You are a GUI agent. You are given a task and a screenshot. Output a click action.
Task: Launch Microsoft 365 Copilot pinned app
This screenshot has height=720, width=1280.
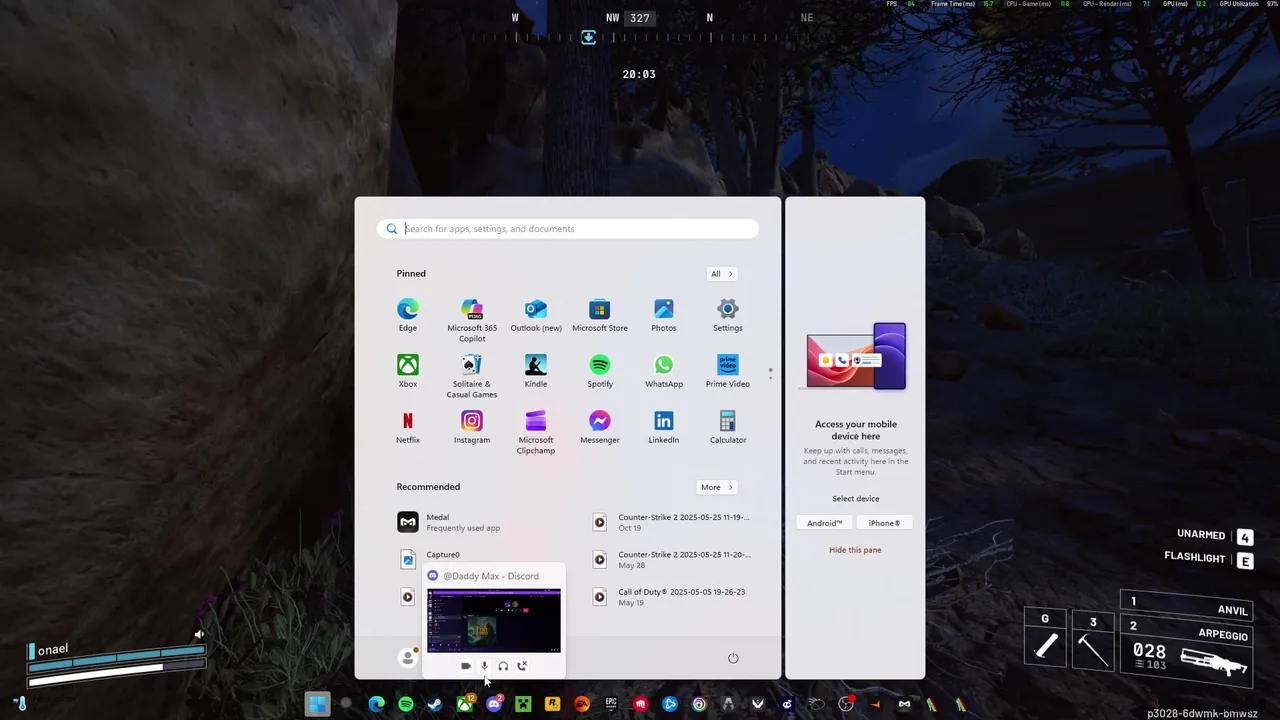pos(472,320)
